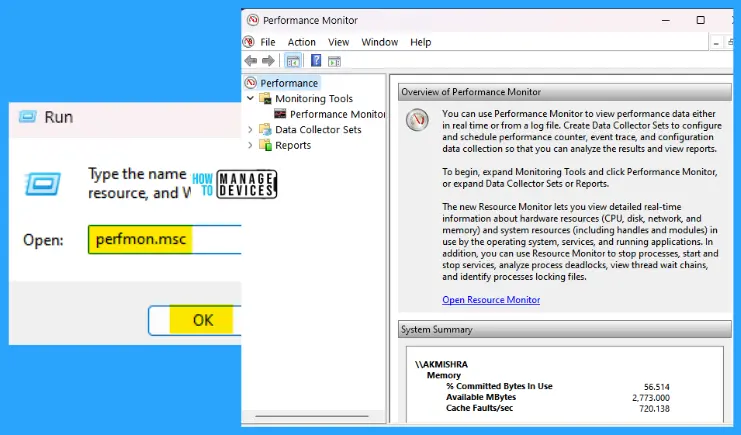
Task: Click the Reports folder icon
Action: coord(266,145)
